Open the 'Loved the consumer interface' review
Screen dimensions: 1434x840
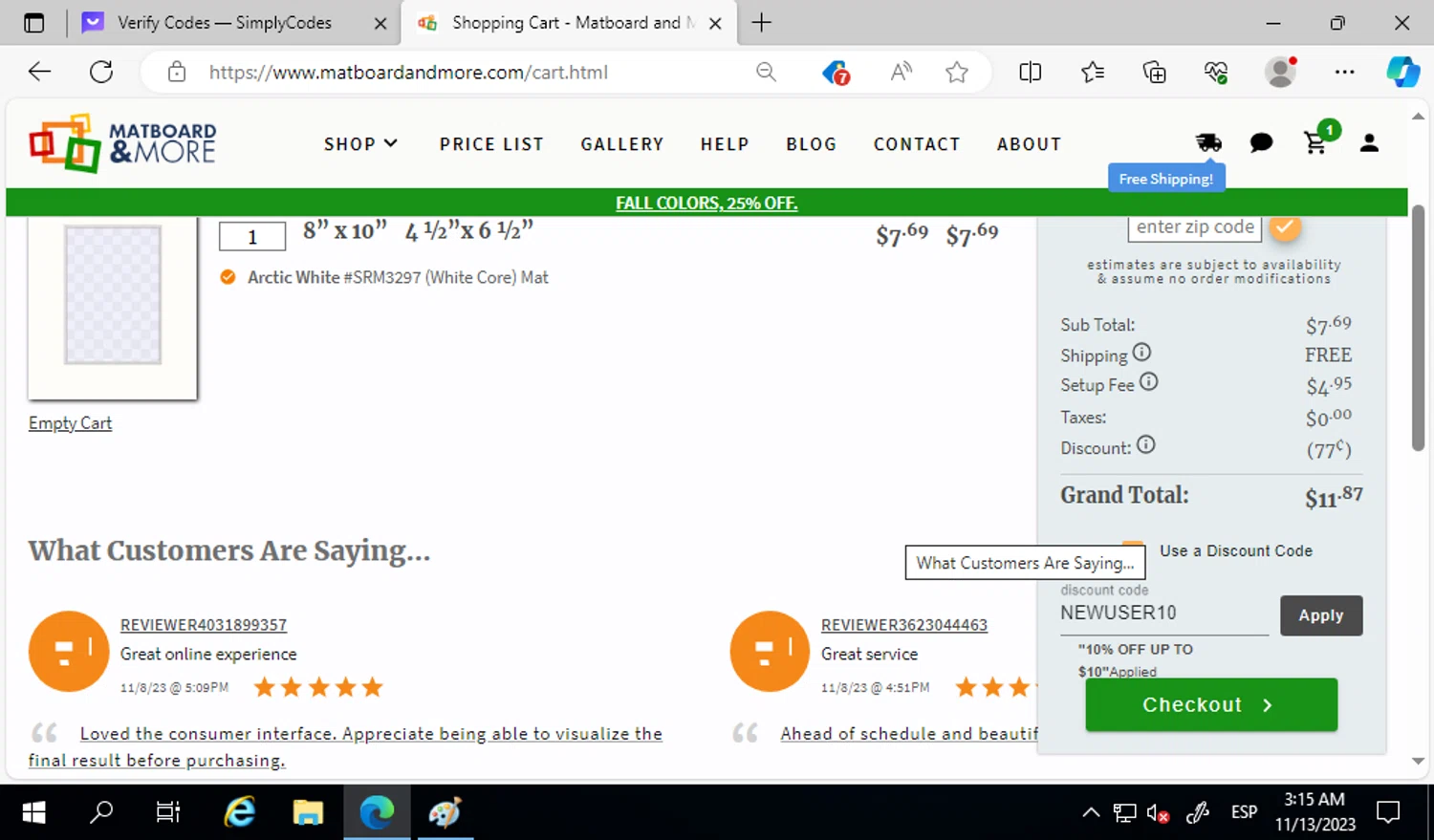[345, 746]
